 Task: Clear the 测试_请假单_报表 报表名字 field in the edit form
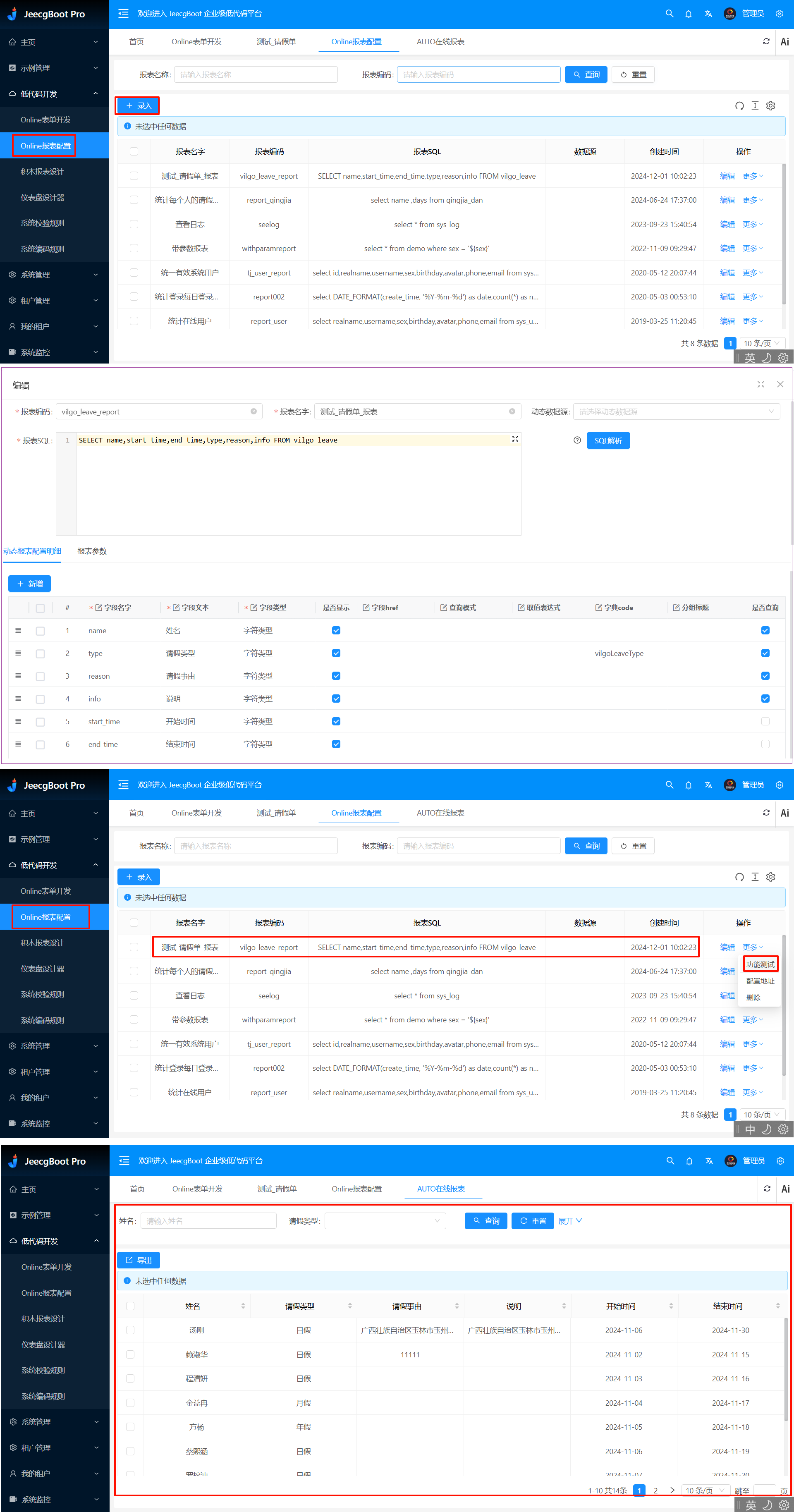(512, 411)
